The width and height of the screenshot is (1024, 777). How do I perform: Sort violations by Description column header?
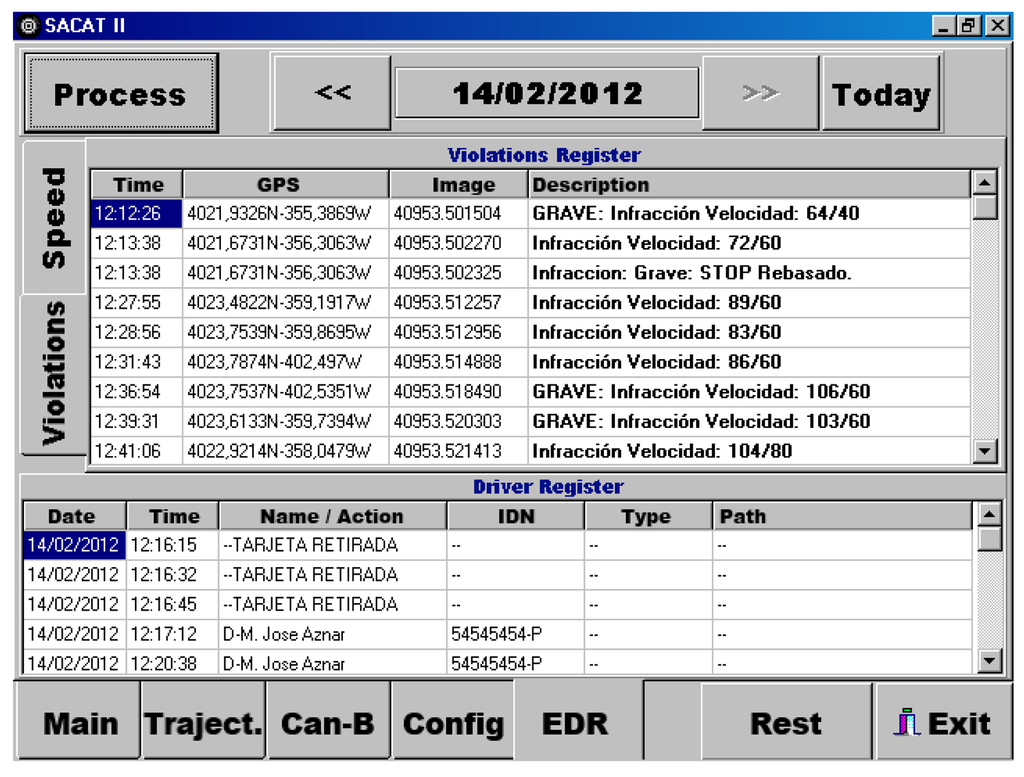click(x=748, y=185)
